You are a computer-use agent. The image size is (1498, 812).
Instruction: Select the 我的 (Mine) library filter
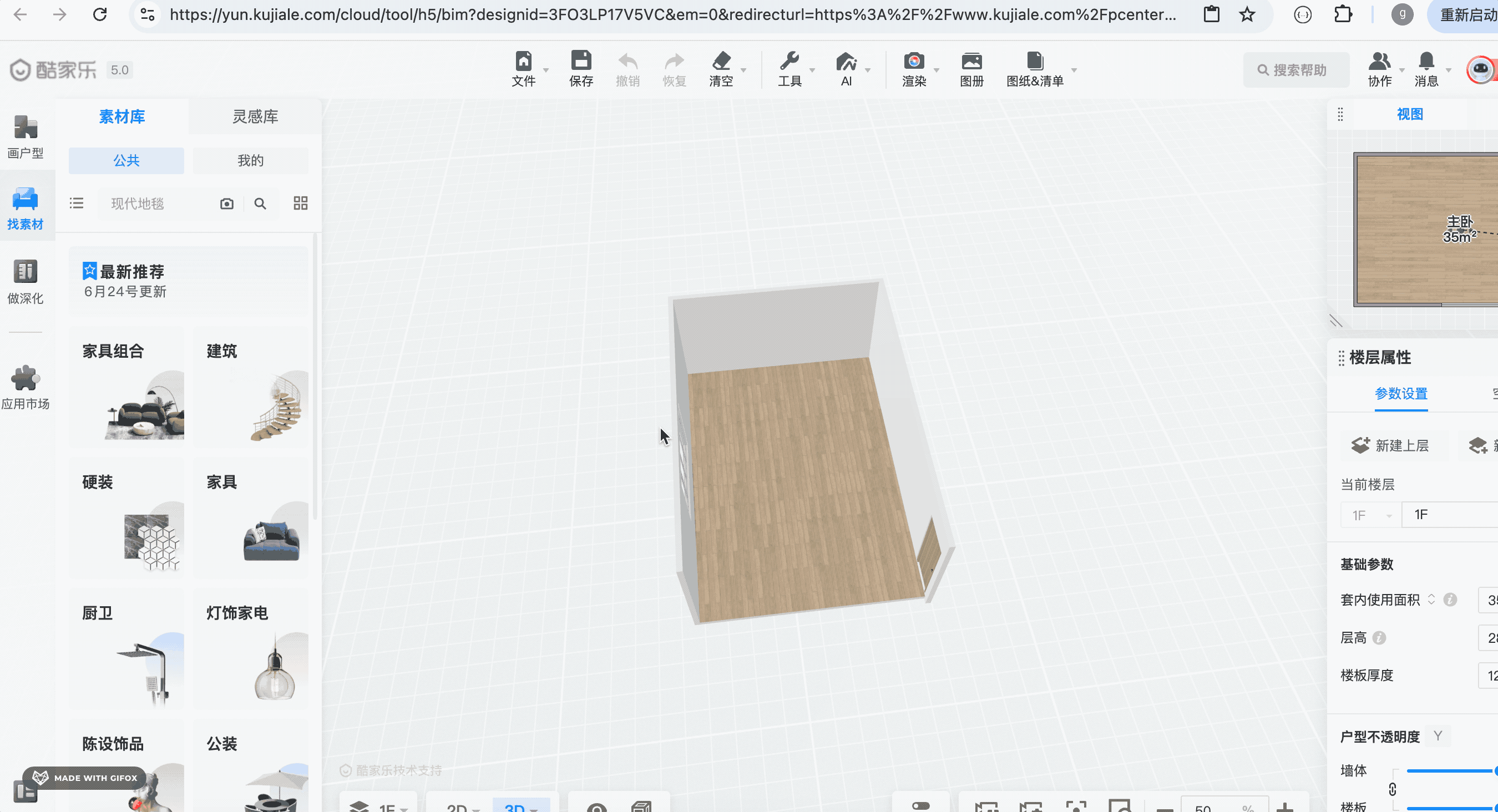click(x=250, y=160)
